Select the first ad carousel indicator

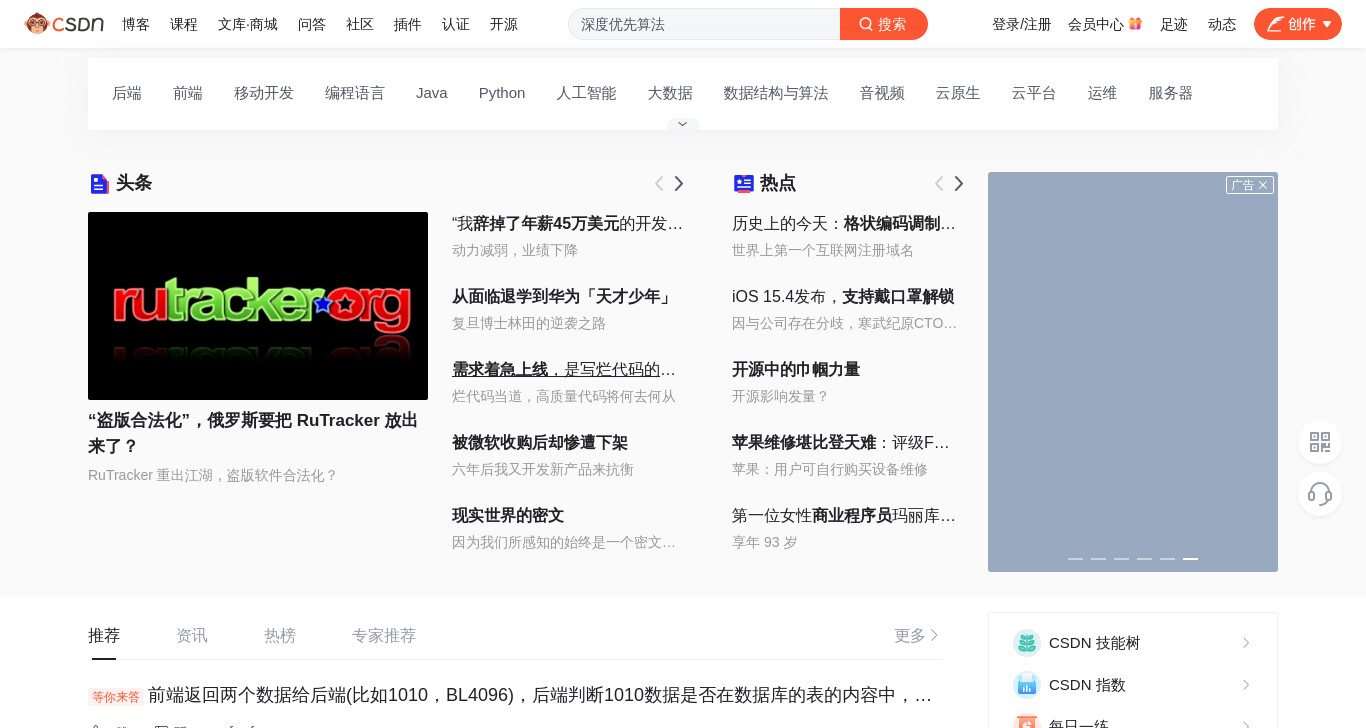coord(1075,559)
